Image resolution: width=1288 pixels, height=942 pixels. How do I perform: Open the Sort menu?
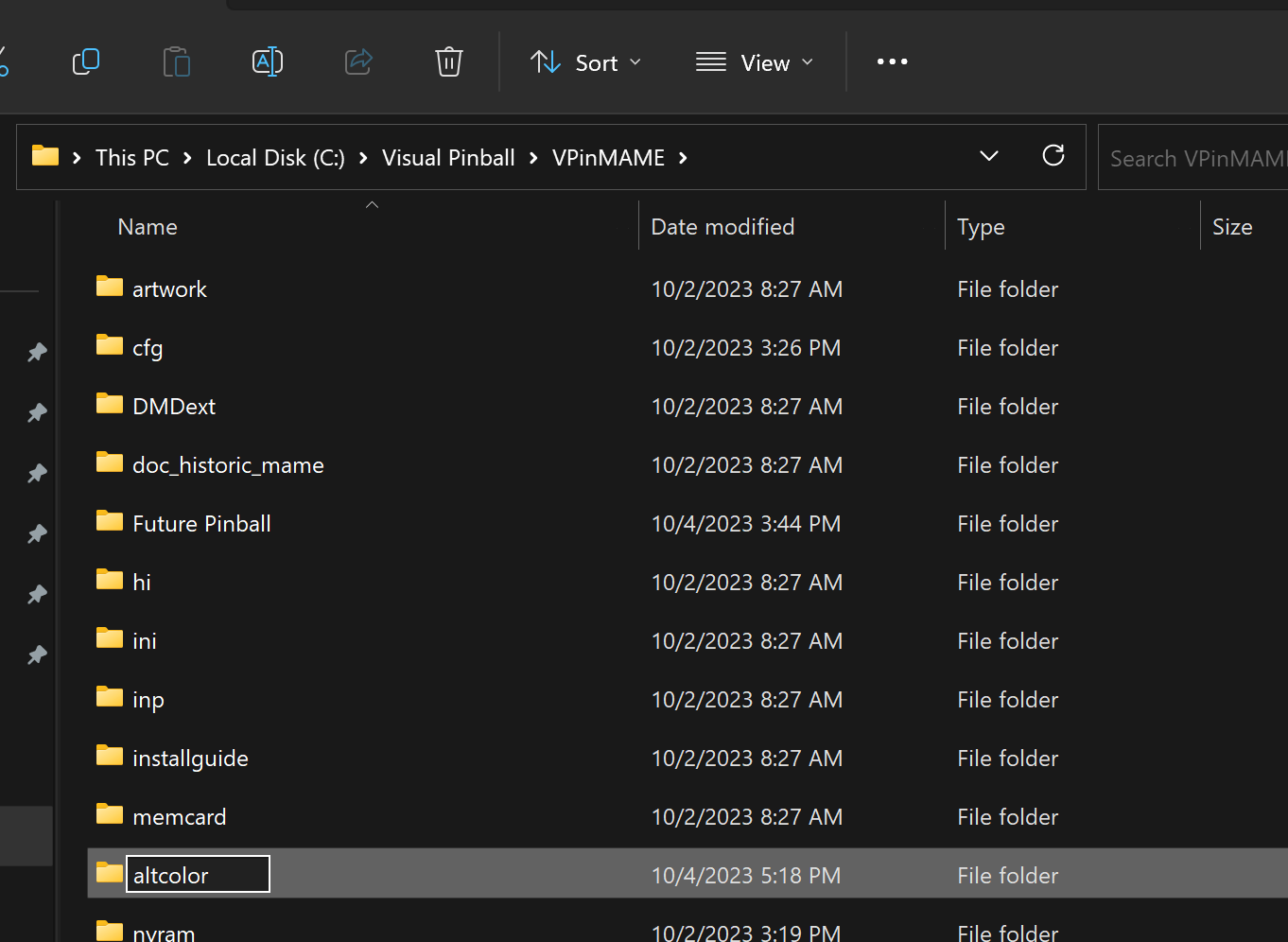click(x=597, y=61)
